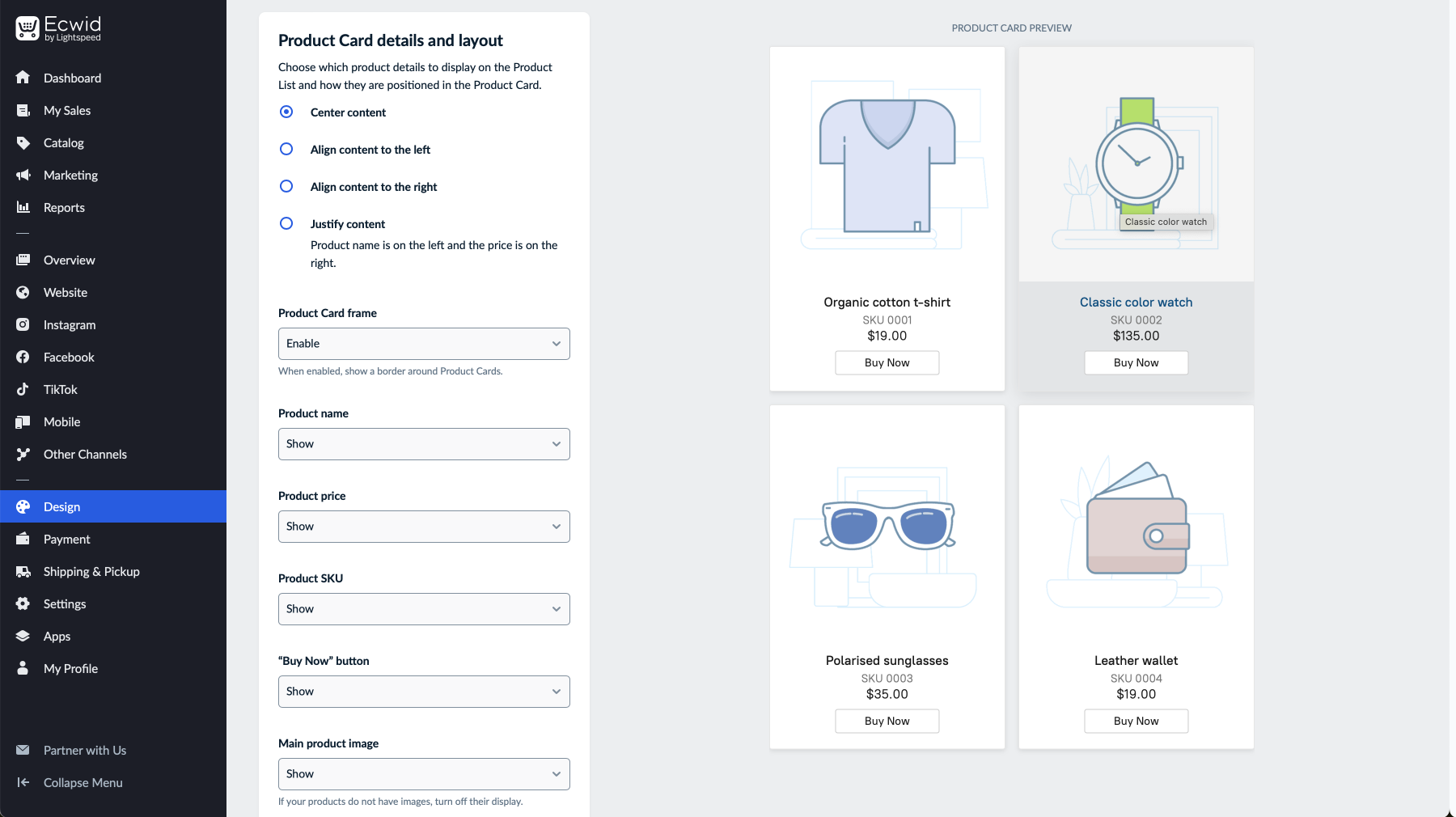Image resolution: width=1456 pixels, height=817 pixels.
Task: Expand the Product SKU dropdown
Action: click(x=424, y=609)
